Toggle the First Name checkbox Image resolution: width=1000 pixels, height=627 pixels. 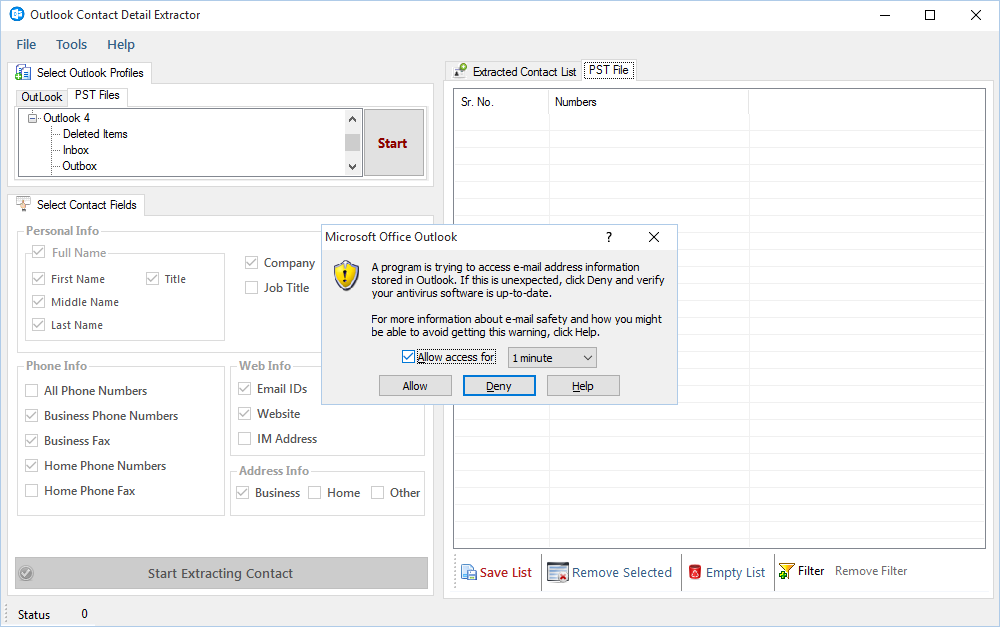click(x=38, y=279)
